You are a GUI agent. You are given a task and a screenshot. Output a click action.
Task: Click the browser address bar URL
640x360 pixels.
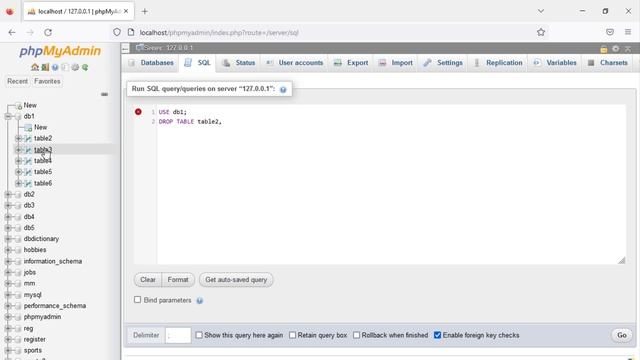pos(219,32)
